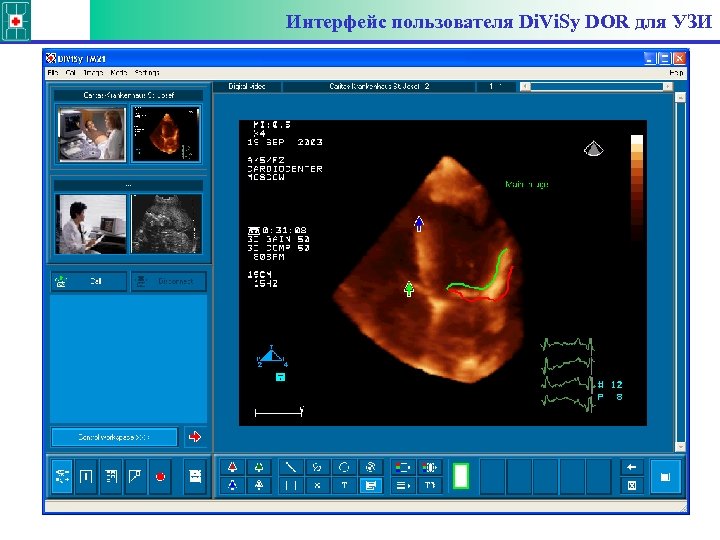Click the Main image green text label

click(527, 184)
